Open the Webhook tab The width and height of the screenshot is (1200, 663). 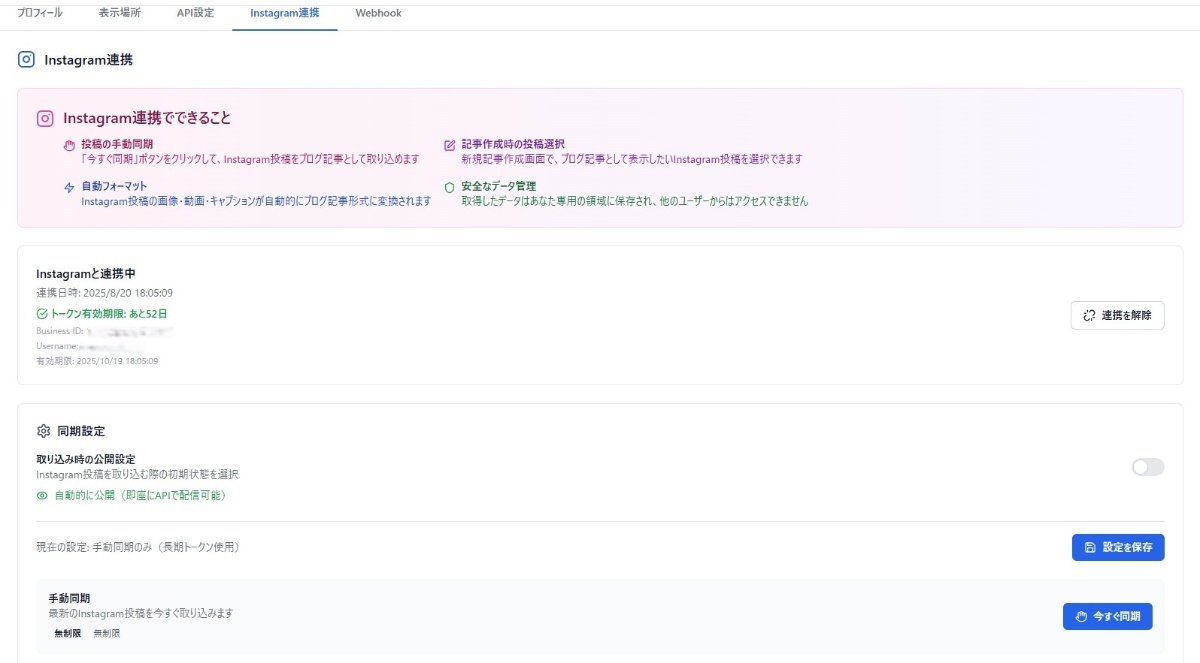[378, 13]
